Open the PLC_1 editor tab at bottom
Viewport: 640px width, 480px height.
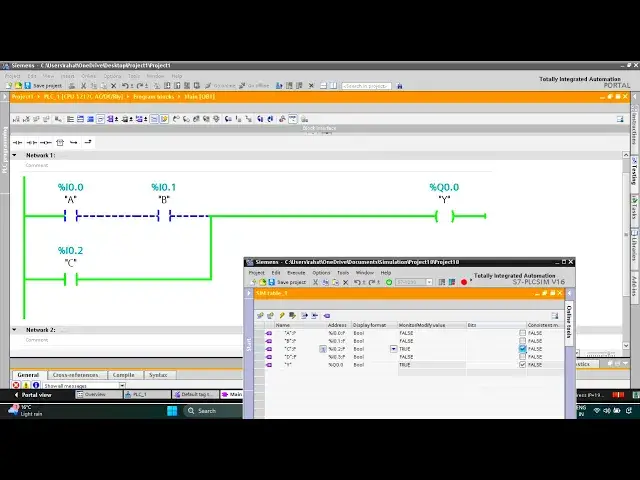[147, 395]
